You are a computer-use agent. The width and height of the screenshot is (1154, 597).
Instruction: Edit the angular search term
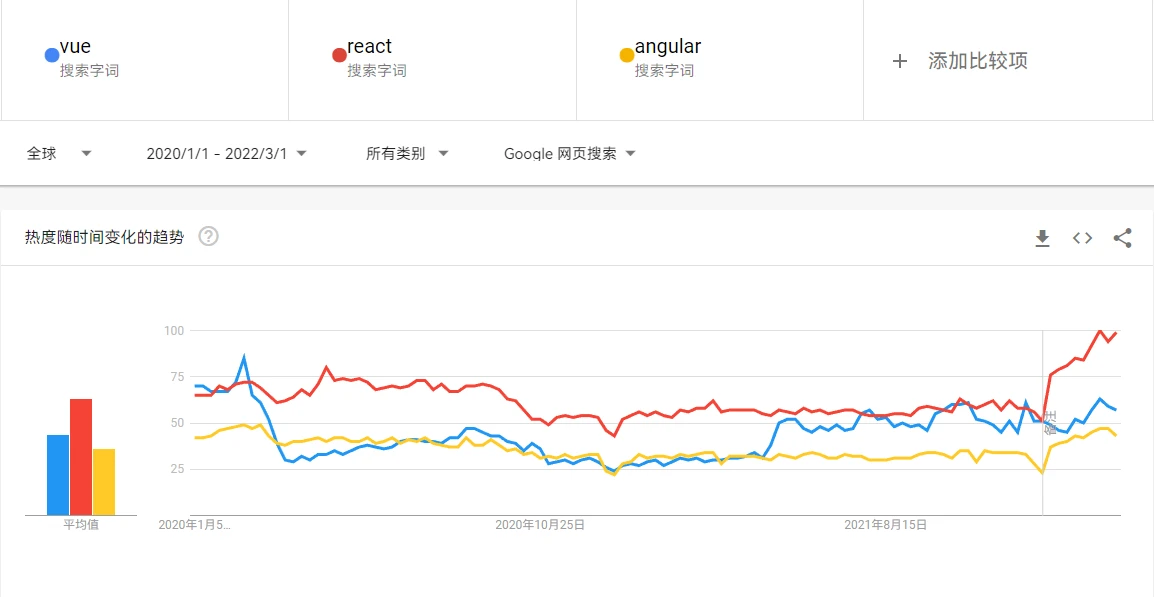click(667, 47)
